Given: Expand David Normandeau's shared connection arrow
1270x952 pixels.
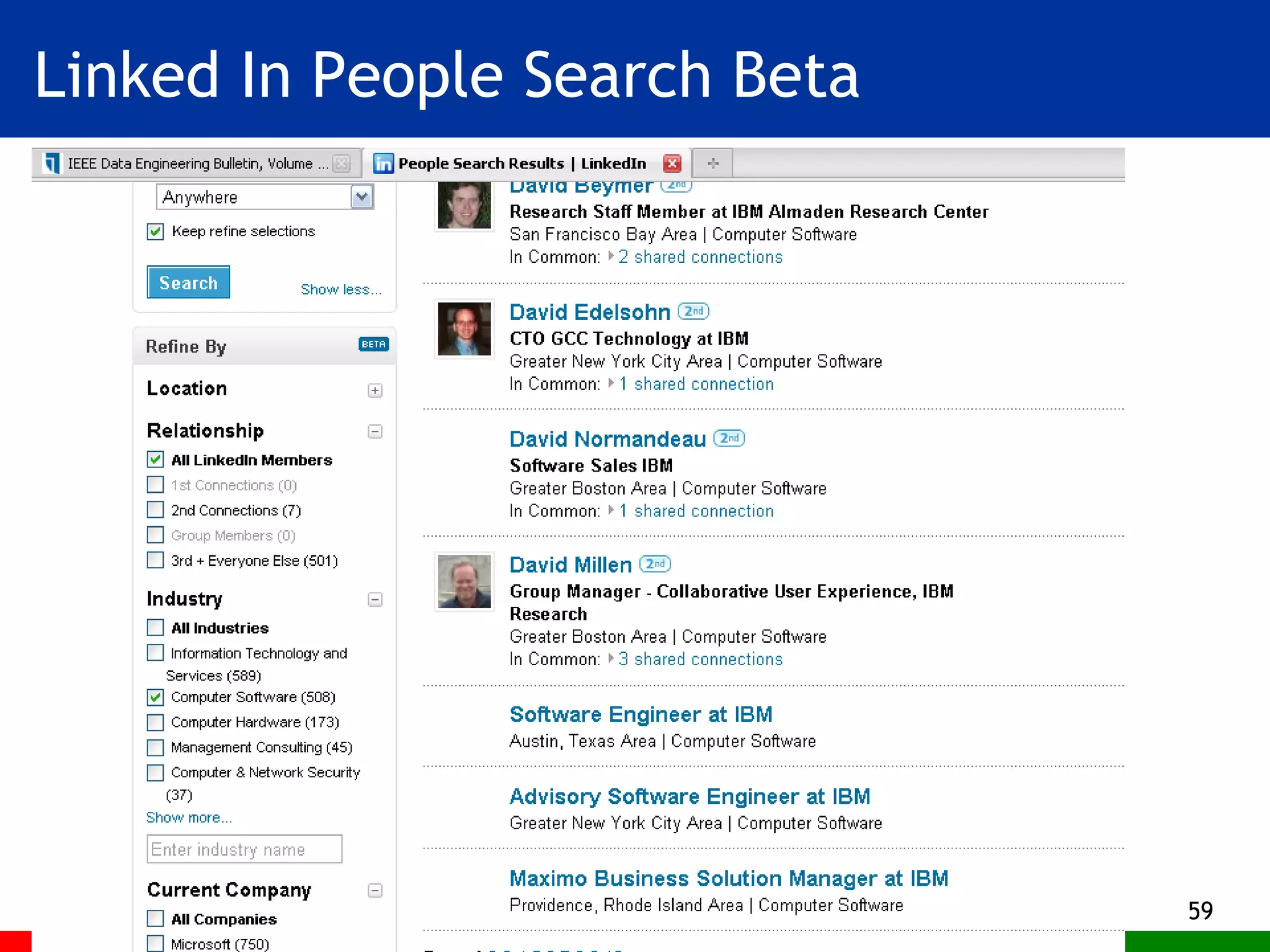Looking at the screenshot, I should [611, 510].
